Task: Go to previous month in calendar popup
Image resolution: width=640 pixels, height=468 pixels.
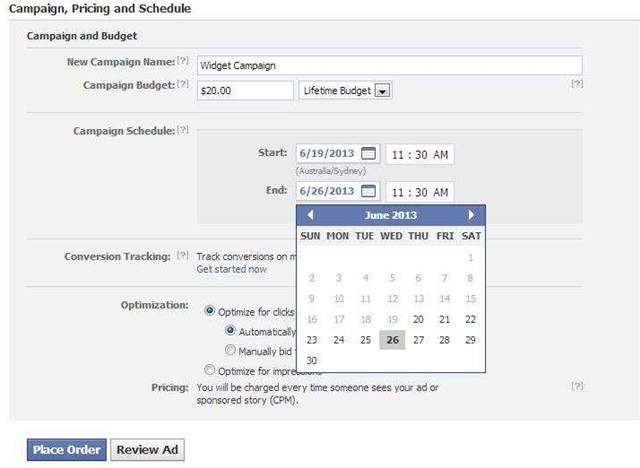Action: (x=310, y=215)
